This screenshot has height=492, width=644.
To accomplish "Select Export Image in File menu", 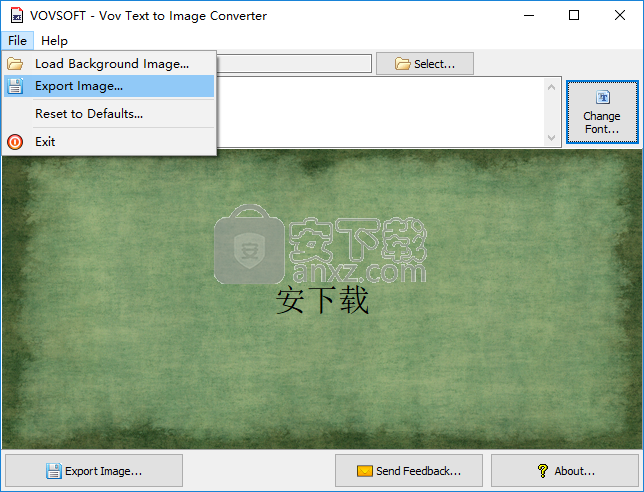I will tap(109, 86).
